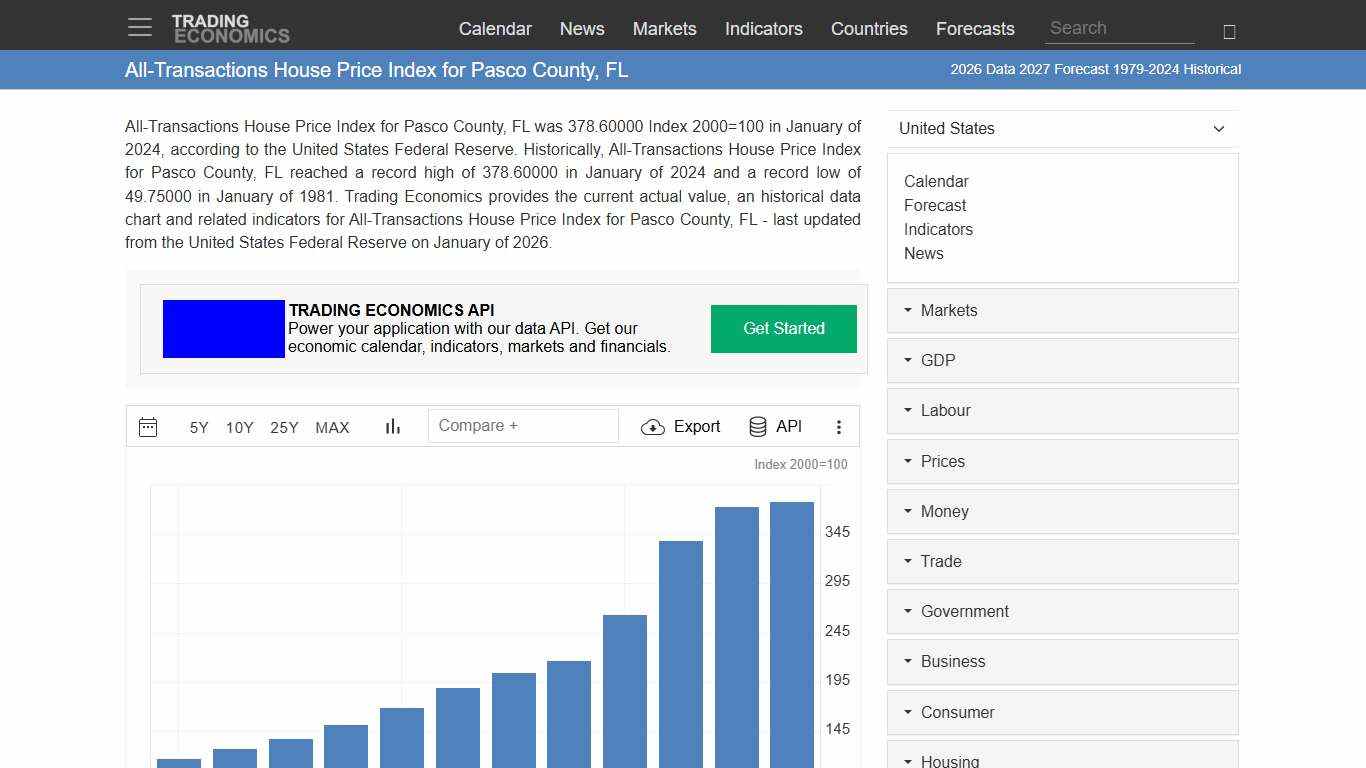Click the search icon in the header
1366x768 pixels.
[1228, 31]
